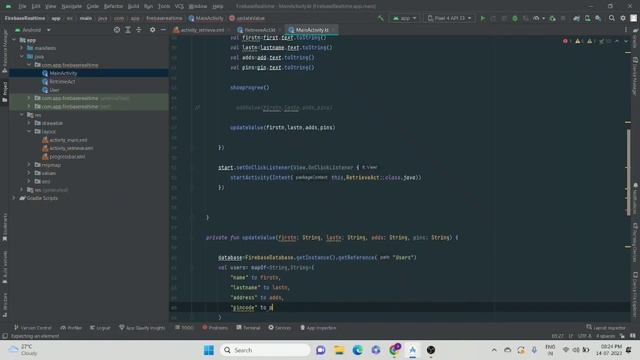Click the editor vertical scrollbar thumb
Screen dimensions: 640x360
pyautogui.click(x=628, y=171)
